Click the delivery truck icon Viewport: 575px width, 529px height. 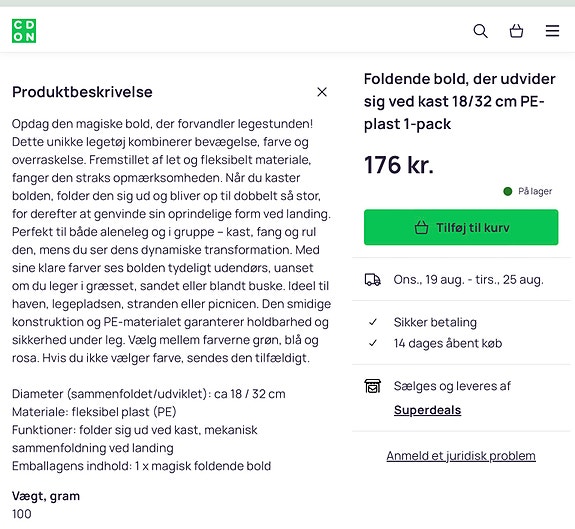click(373, 280)
